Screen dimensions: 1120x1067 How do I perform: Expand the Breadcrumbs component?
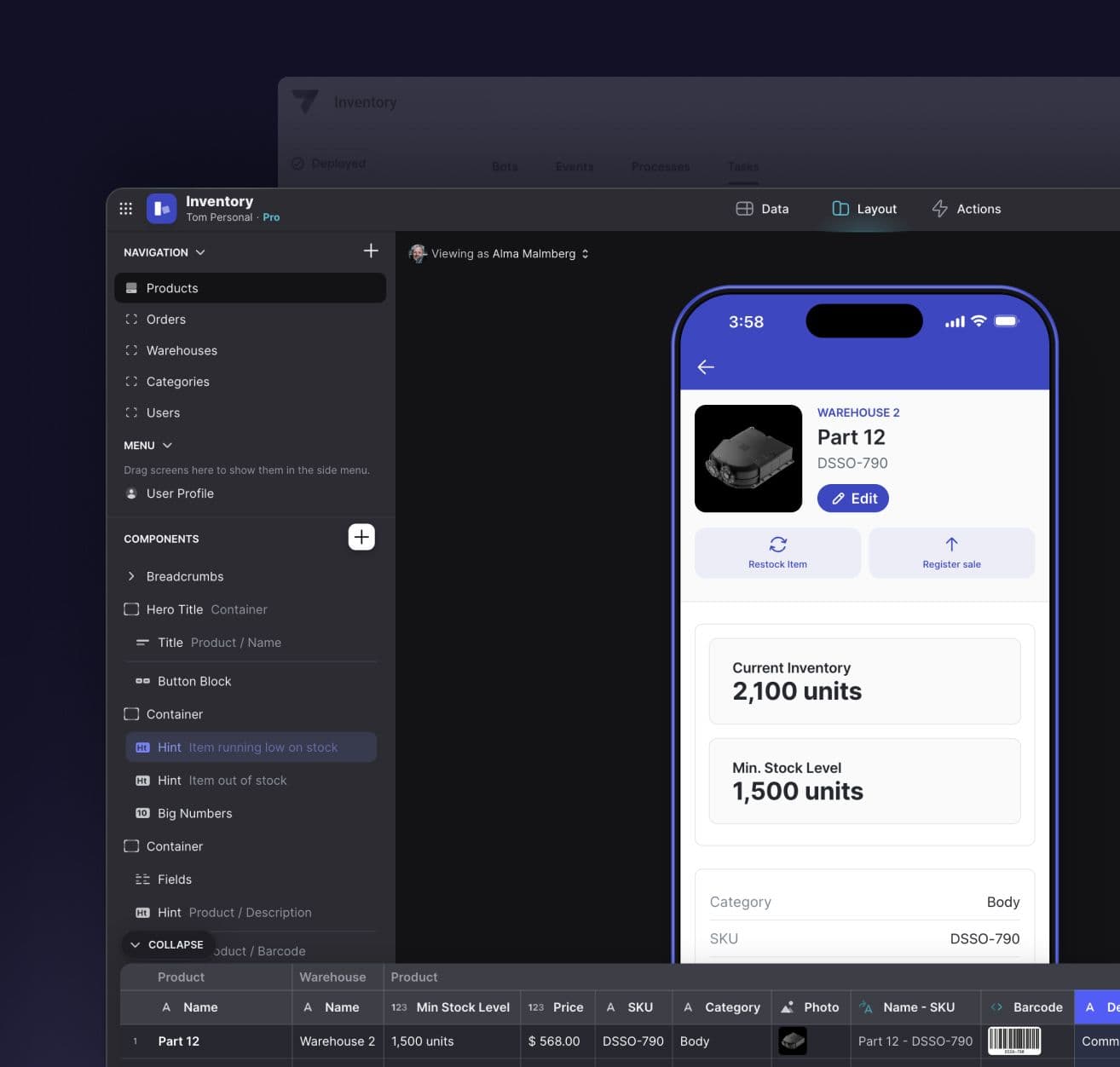[131, 576]
